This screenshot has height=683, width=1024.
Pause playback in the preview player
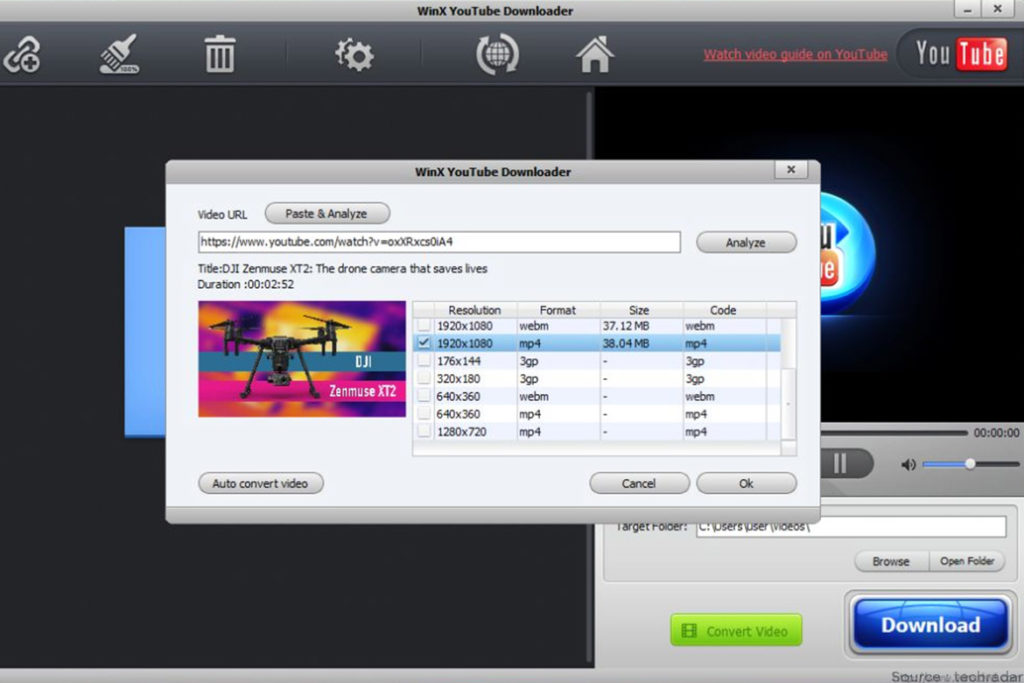(841, 464)
